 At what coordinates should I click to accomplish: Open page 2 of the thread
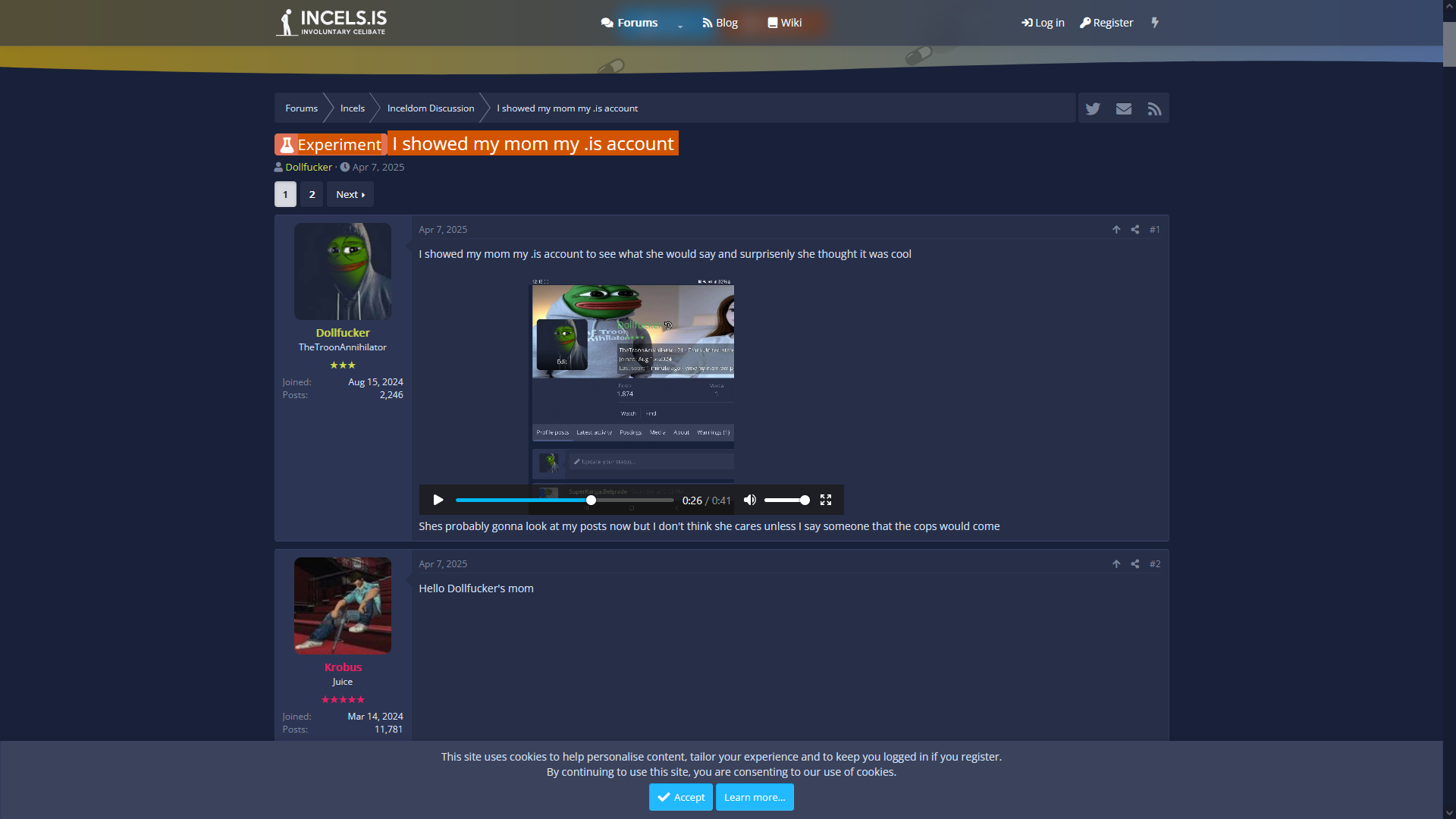(312, 195)
